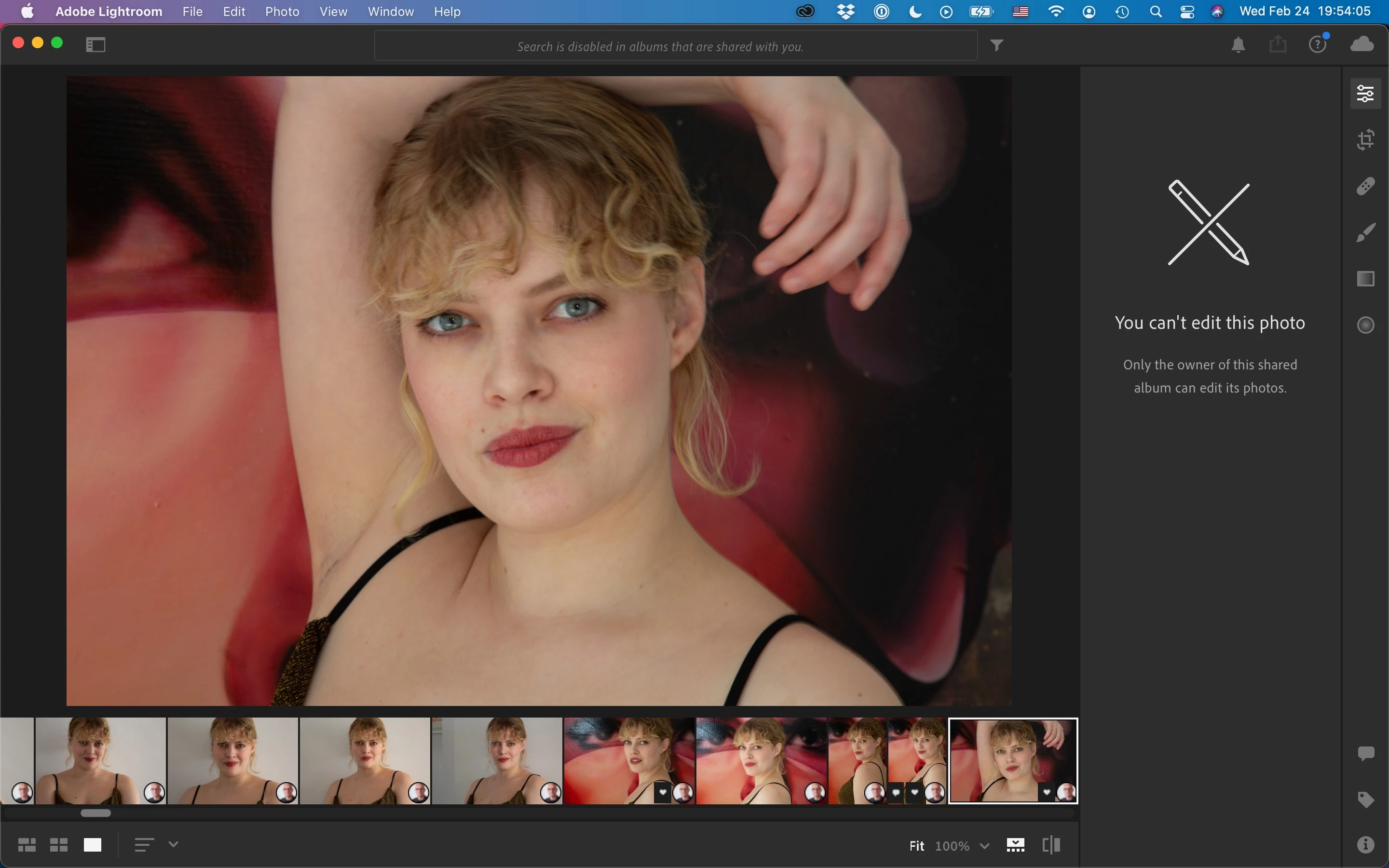This screenshot has height=868, width=1389.
Task: Open the refine filter options
Action: coord(997,45)
